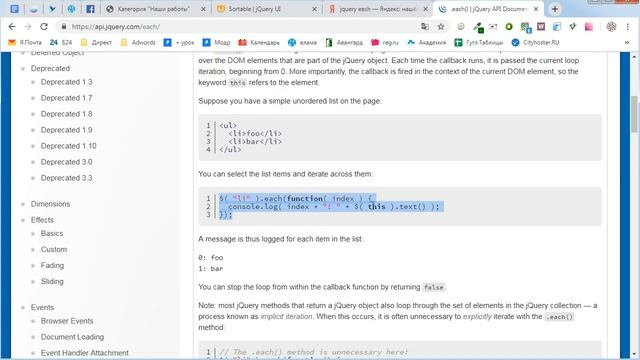Image resolution: width=640 pixels, height=360 pixels.
Task: Open Deprecated 1.10 in sidebar
Action: pyautogui.click(x=69, y=146)
